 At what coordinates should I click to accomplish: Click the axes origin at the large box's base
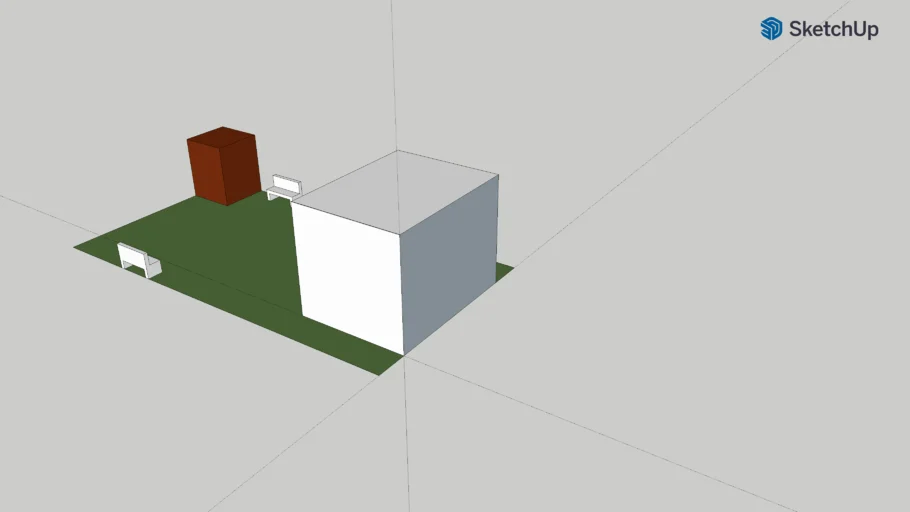pyautogui.click(x=404, y=355)
